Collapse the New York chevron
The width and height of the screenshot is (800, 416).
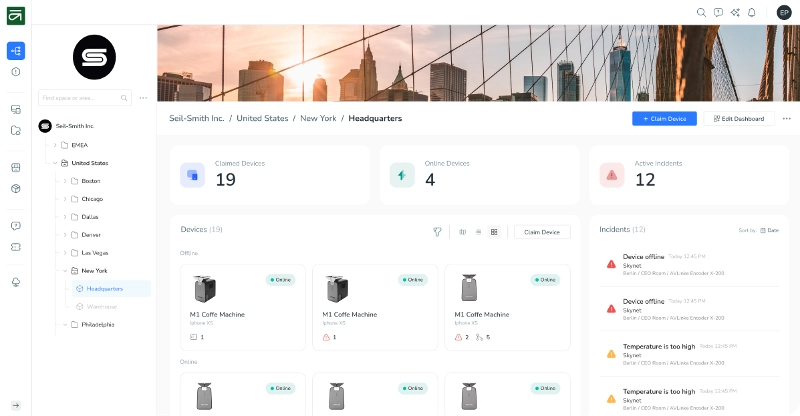pos(65,271)
